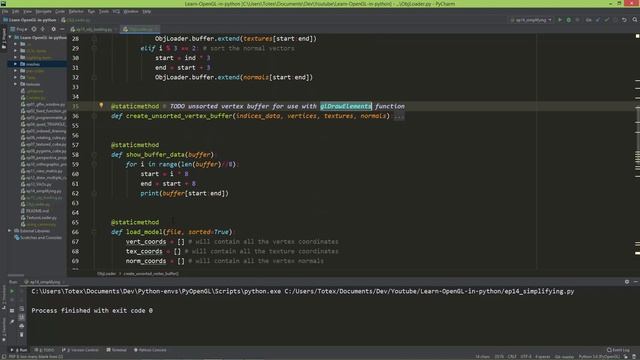This screenshot has height=360, width=640.
Task: Open the Terminal tool window tab
Action: coord(116,350)
